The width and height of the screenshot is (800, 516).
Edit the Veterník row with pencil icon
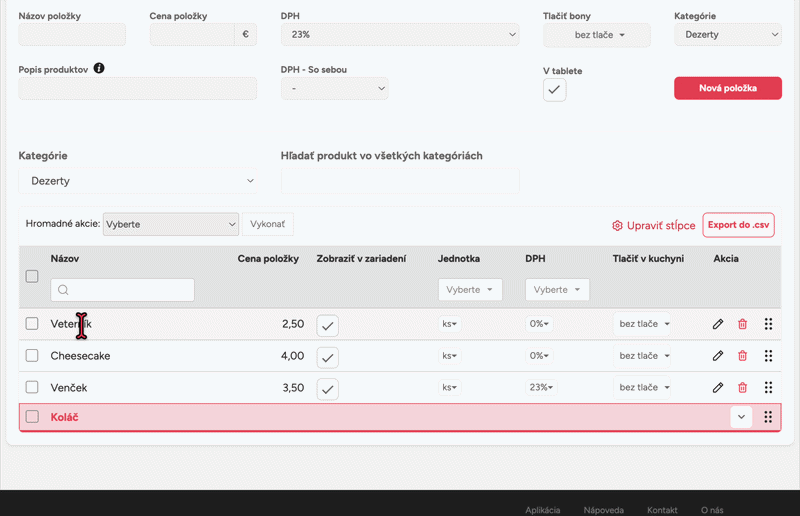pos(717,324)
